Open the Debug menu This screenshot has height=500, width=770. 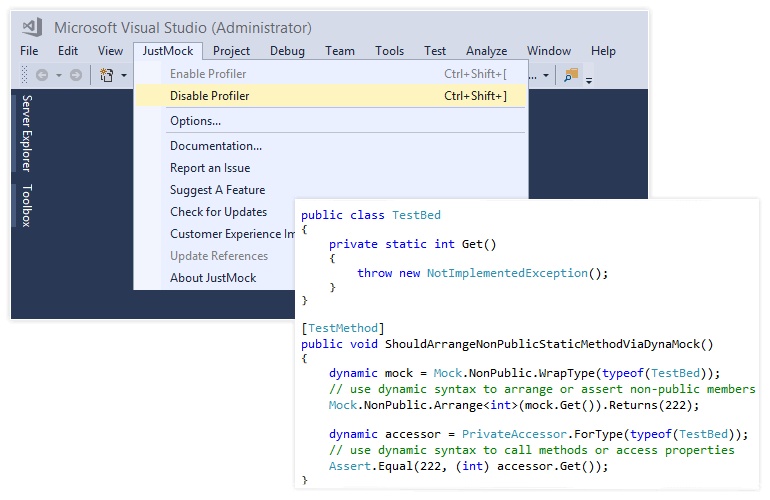(287, 51)
